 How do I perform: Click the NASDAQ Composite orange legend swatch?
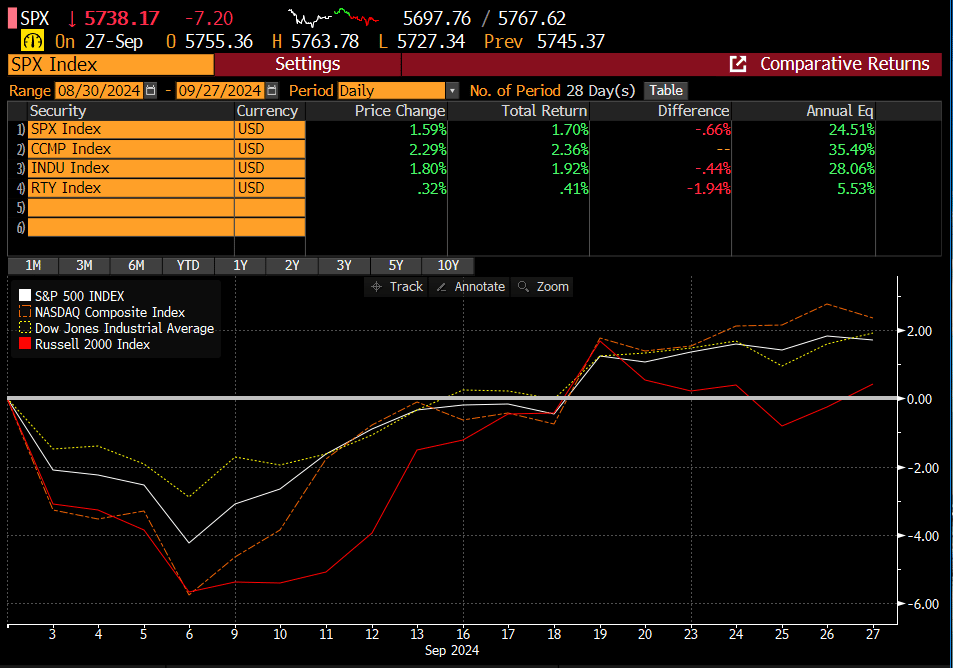pos(25,312)
